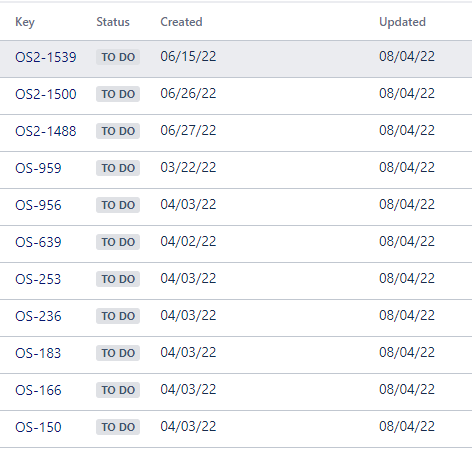Open issue OS2-1539
Image resolution: width=472 pixels, height=465 pixels.
coord(46,57)
